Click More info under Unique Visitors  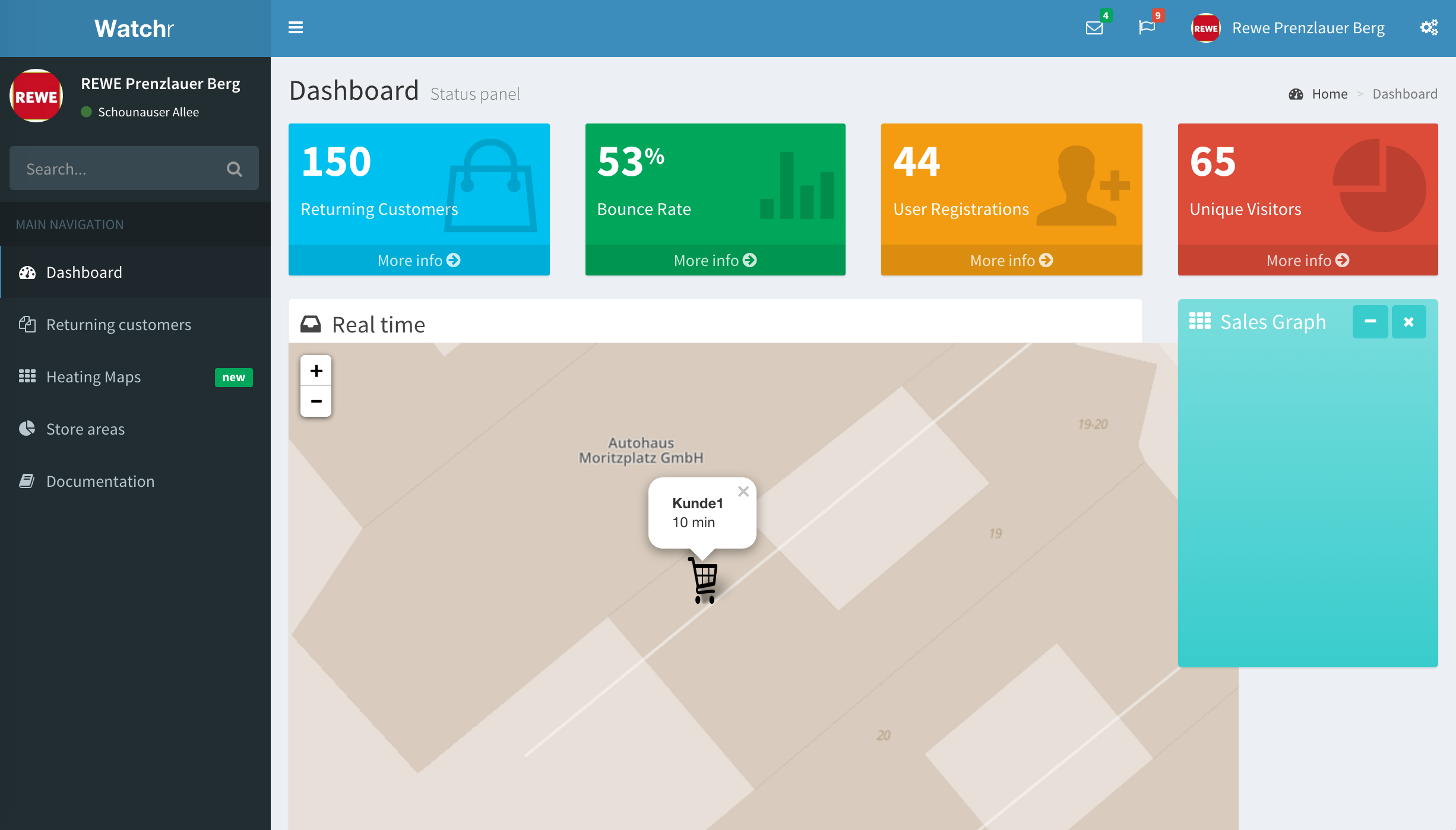1308,261
